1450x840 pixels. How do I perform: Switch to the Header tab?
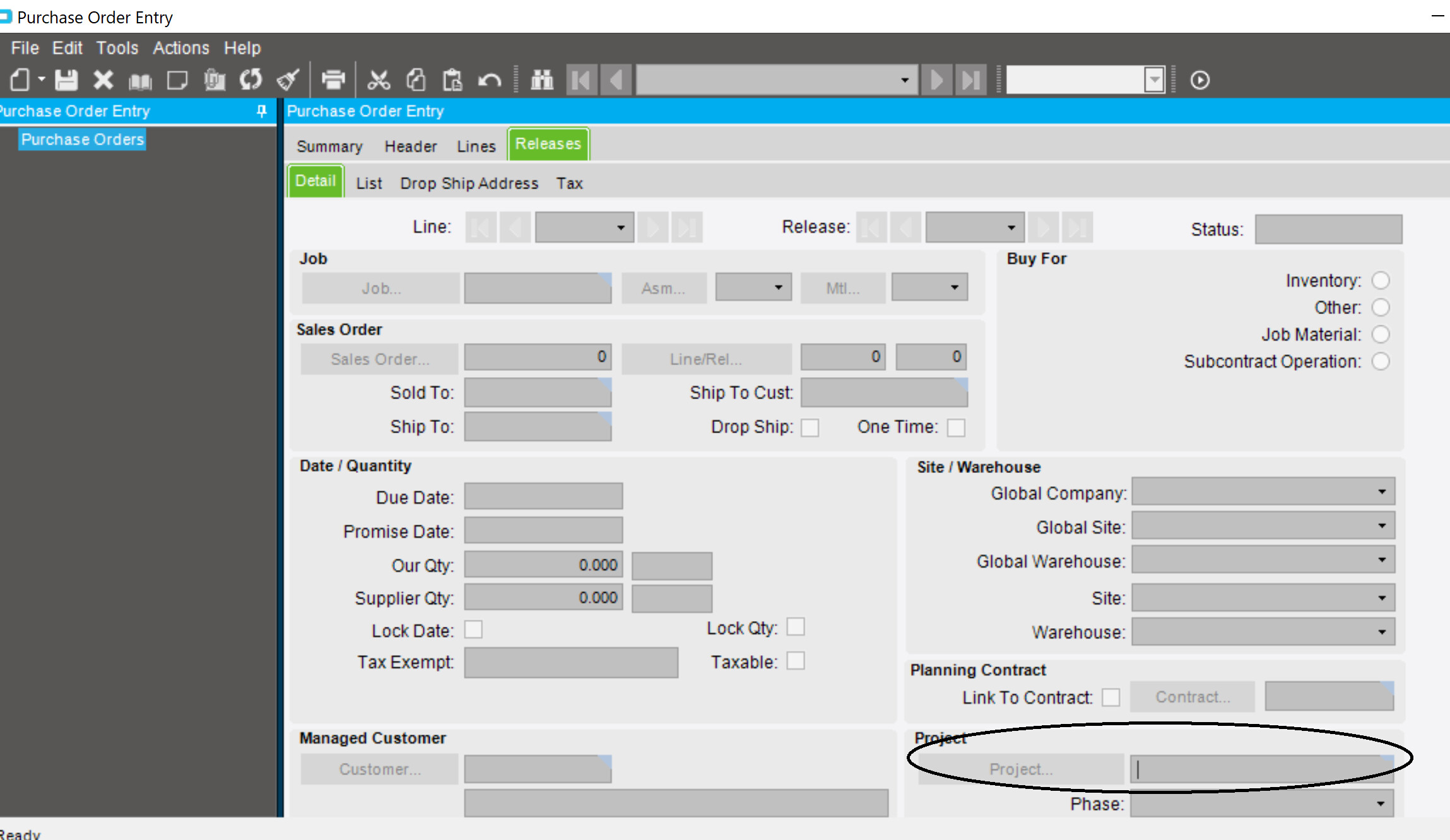click(x=411, y=146)
